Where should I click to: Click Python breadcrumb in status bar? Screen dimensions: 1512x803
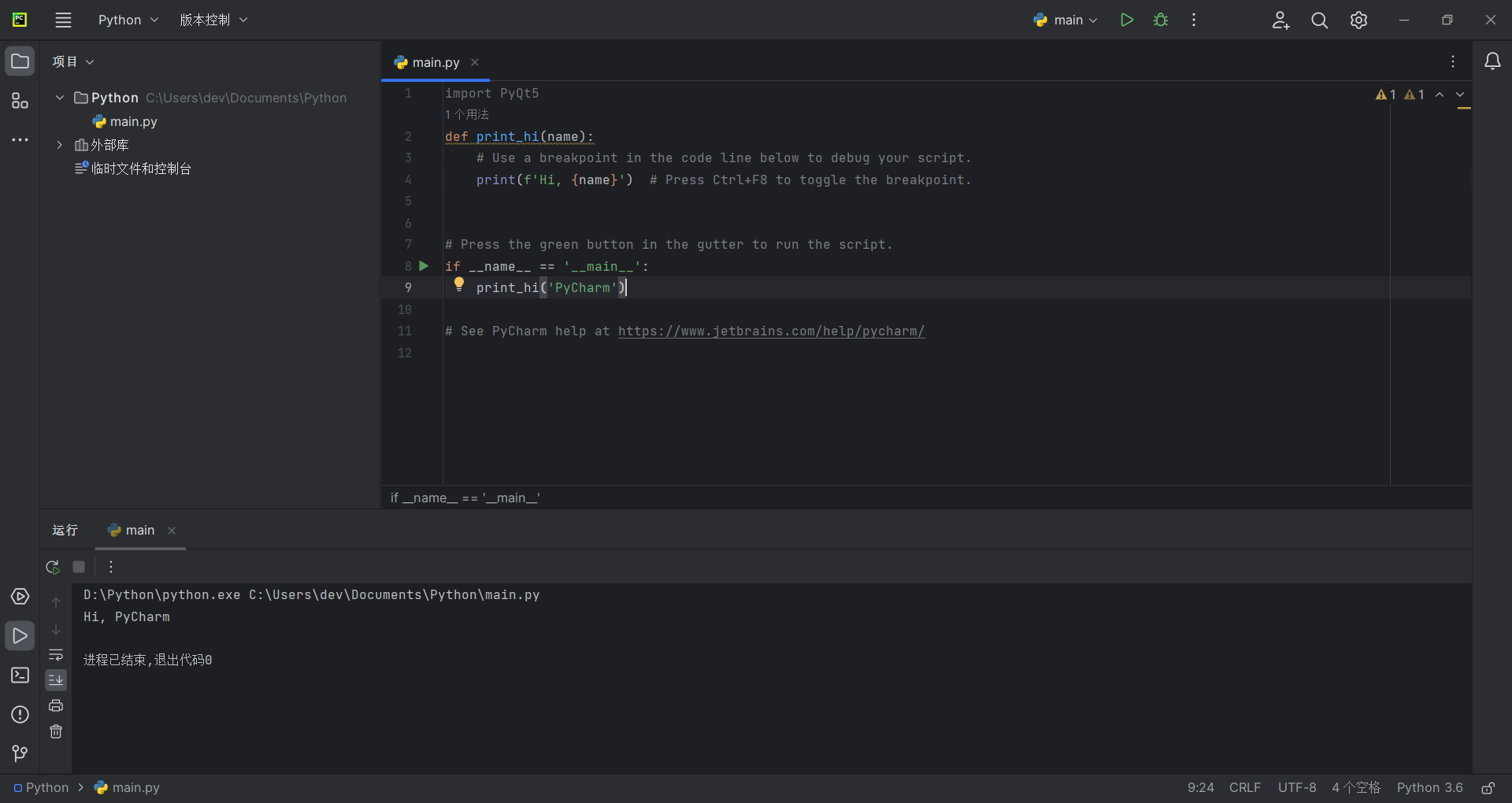coord(42,788)
